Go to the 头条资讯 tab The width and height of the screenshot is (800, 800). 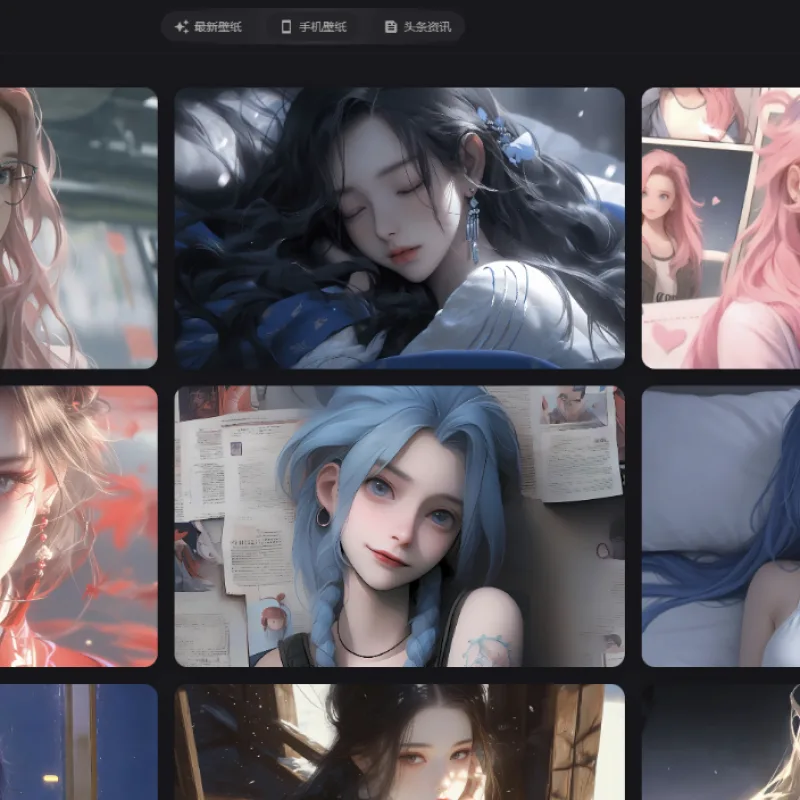tap(418, 27)
